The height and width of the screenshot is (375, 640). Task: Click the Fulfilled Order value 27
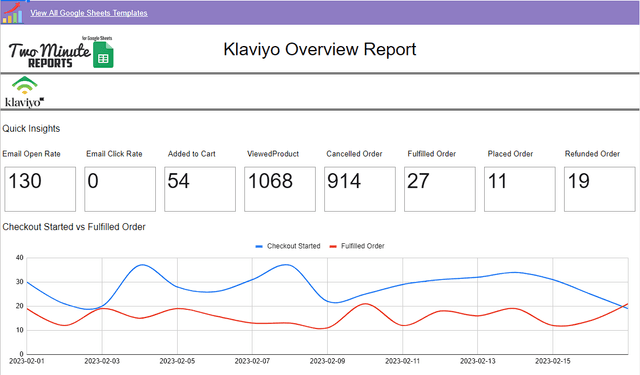click(418, 181)
